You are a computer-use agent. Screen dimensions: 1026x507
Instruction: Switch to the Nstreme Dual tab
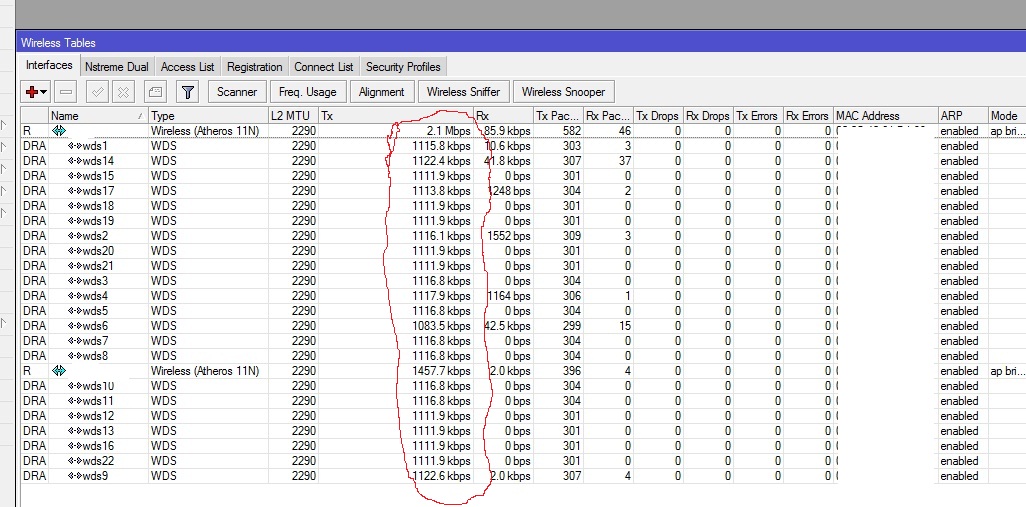116,67
